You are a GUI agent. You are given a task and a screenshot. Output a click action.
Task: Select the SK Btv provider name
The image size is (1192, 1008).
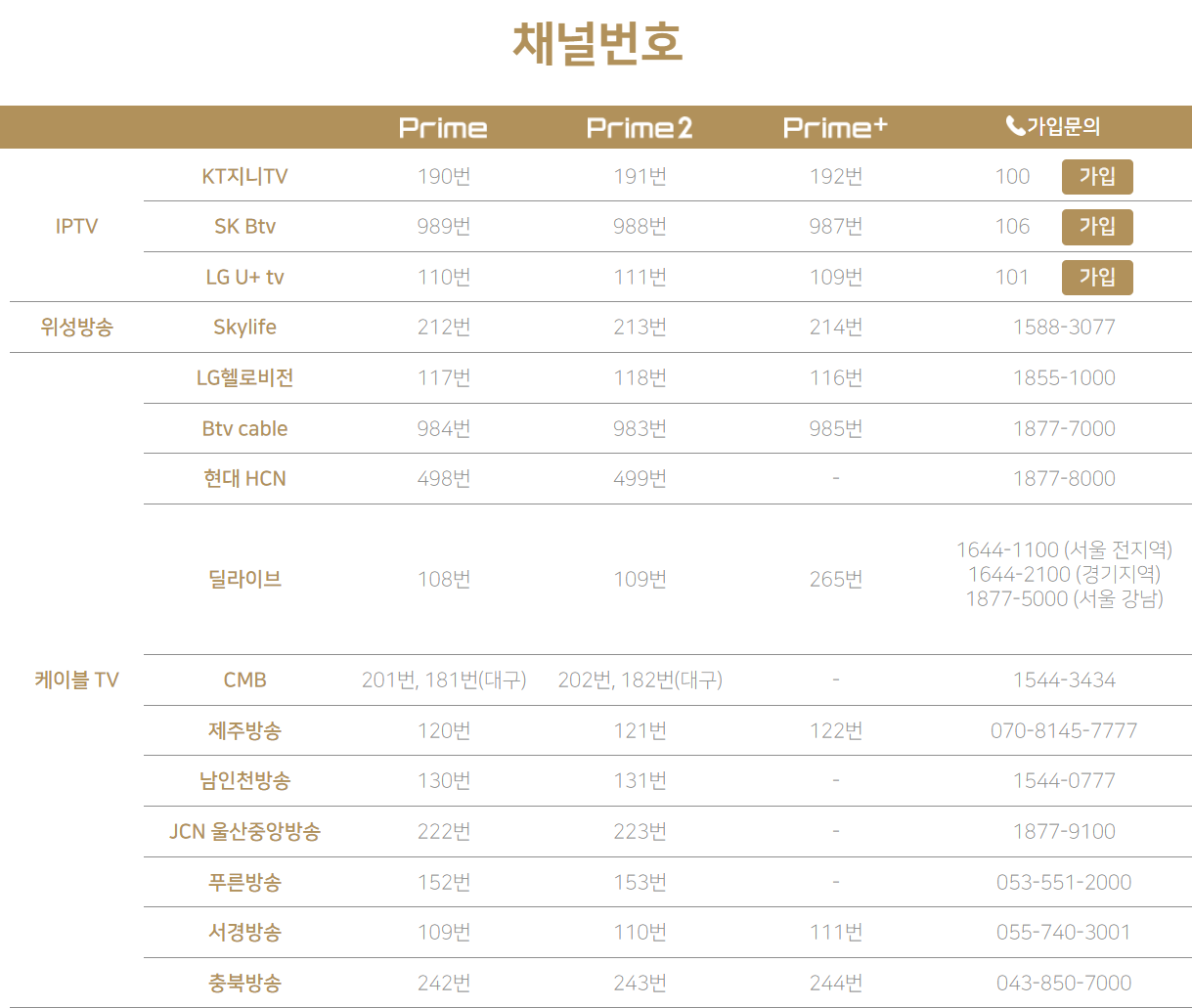pos(244,227)
